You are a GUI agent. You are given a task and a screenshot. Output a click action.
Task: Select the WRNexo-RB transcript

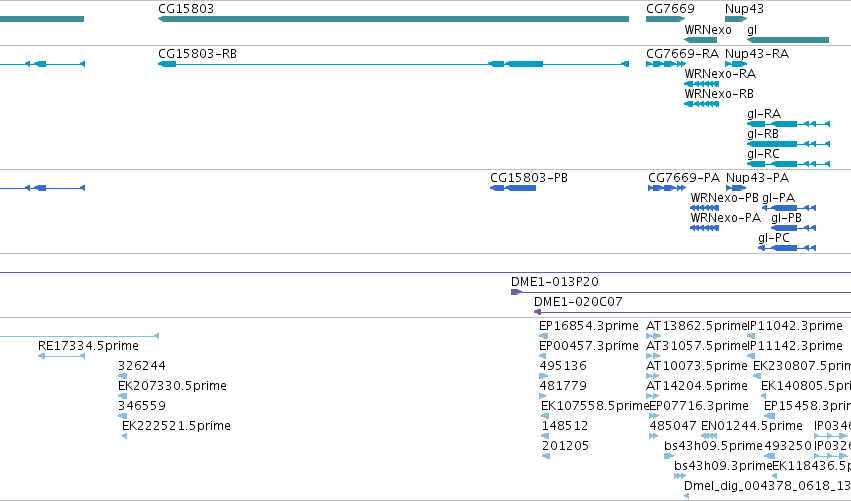pos(702,104)
